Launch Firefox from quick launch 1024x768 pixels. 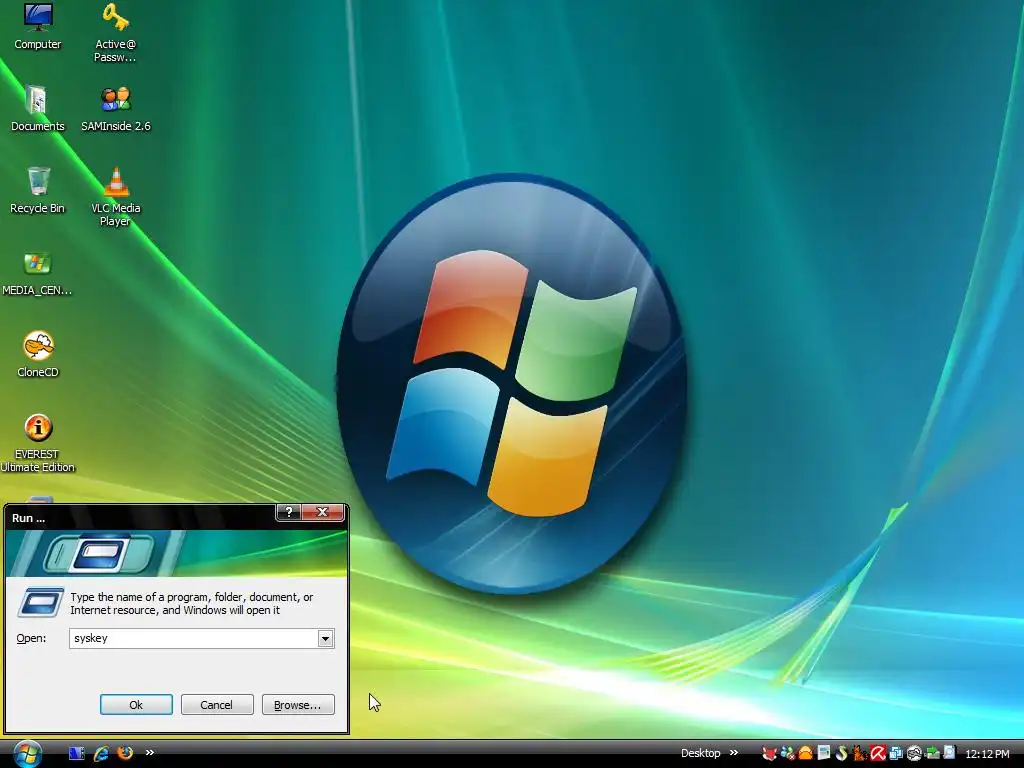pyautogui.click(x=125, y=753)
